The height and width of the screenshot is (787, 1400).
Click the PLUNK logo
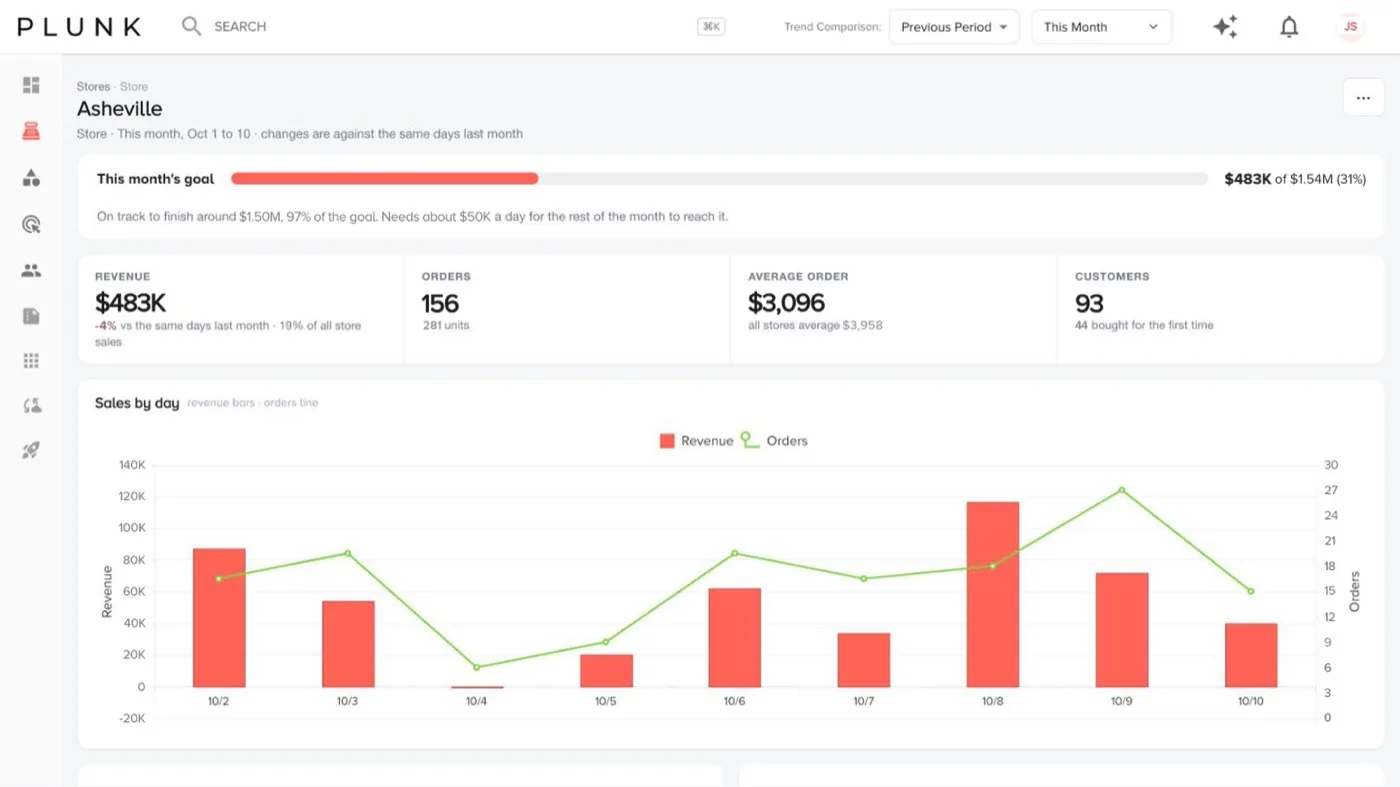79,27
